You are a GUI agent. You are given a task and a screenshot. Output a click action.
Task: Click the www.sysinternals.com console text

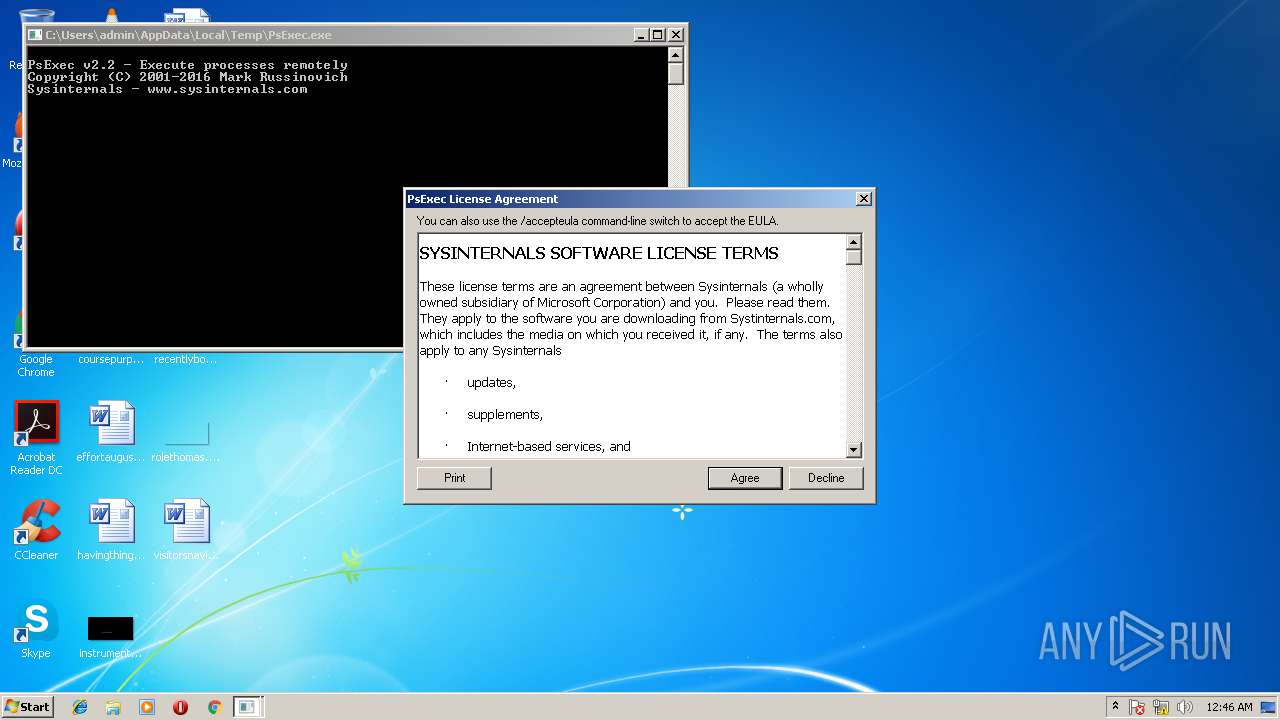pos(227,89)
